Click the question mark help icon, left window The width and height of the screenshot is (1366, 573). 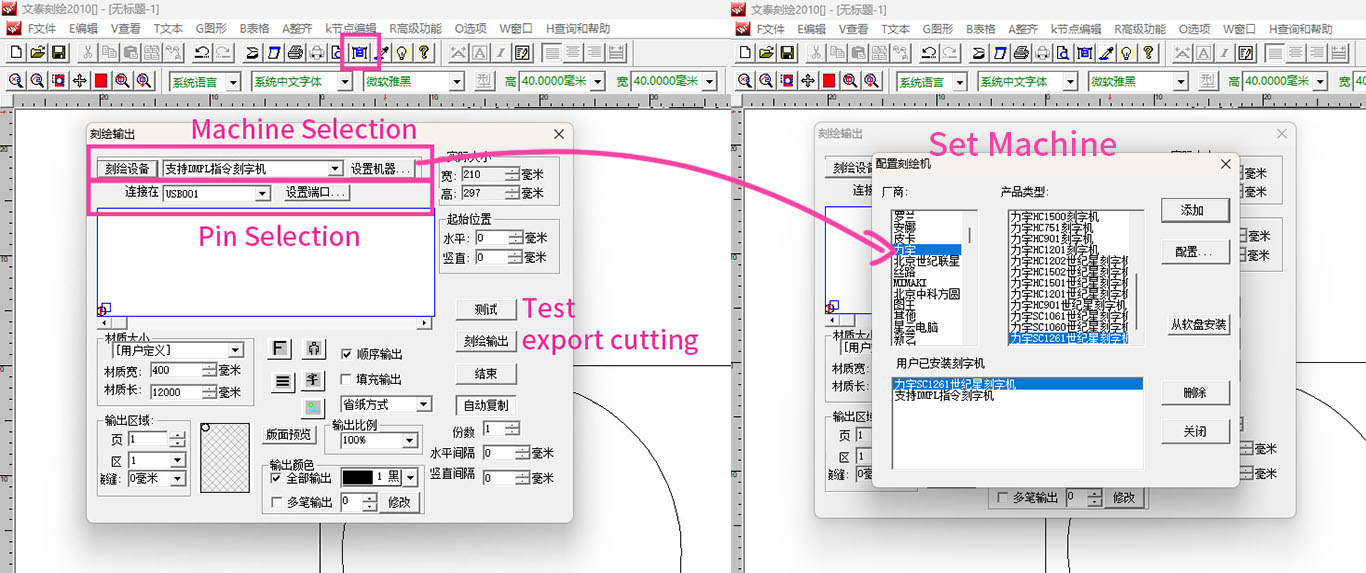pyautogui.click(x=424, y=52)
